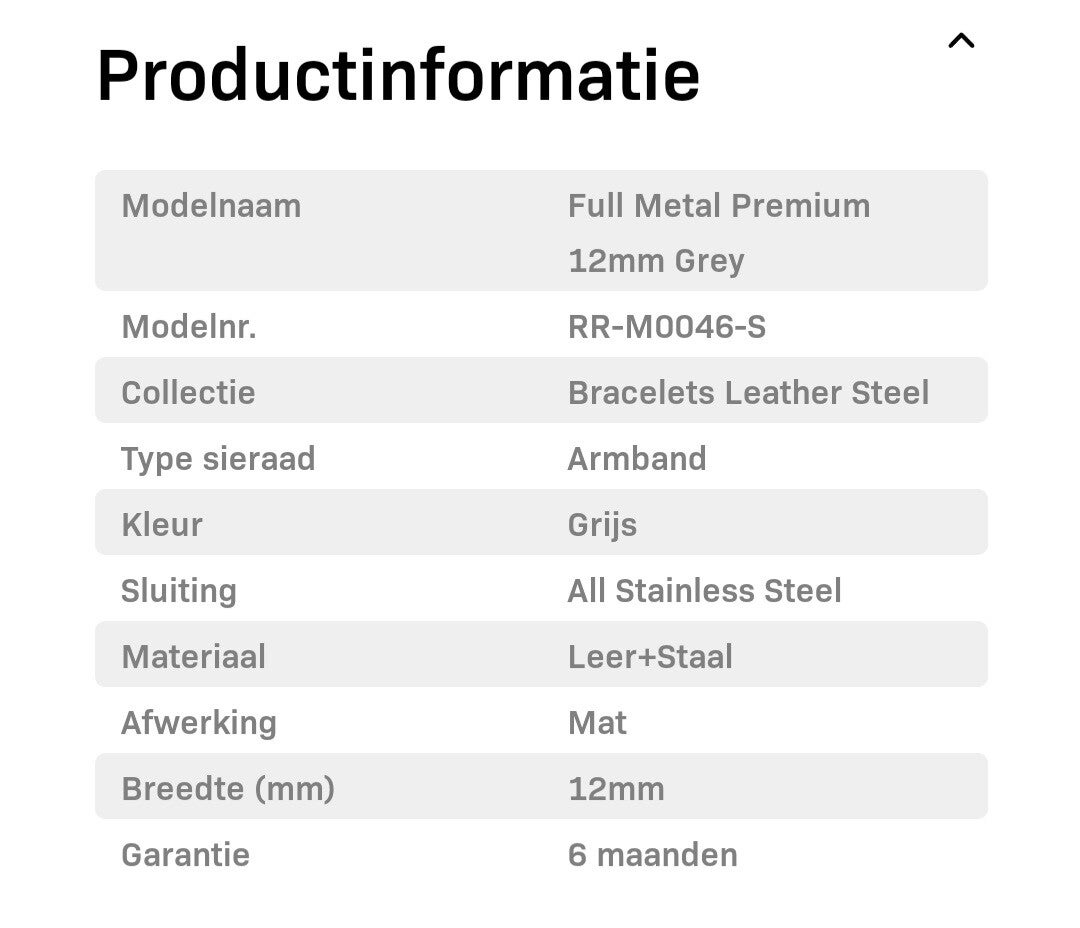Click the Collectie row label
Screen dimensions: 1080x928
(188, 393)
